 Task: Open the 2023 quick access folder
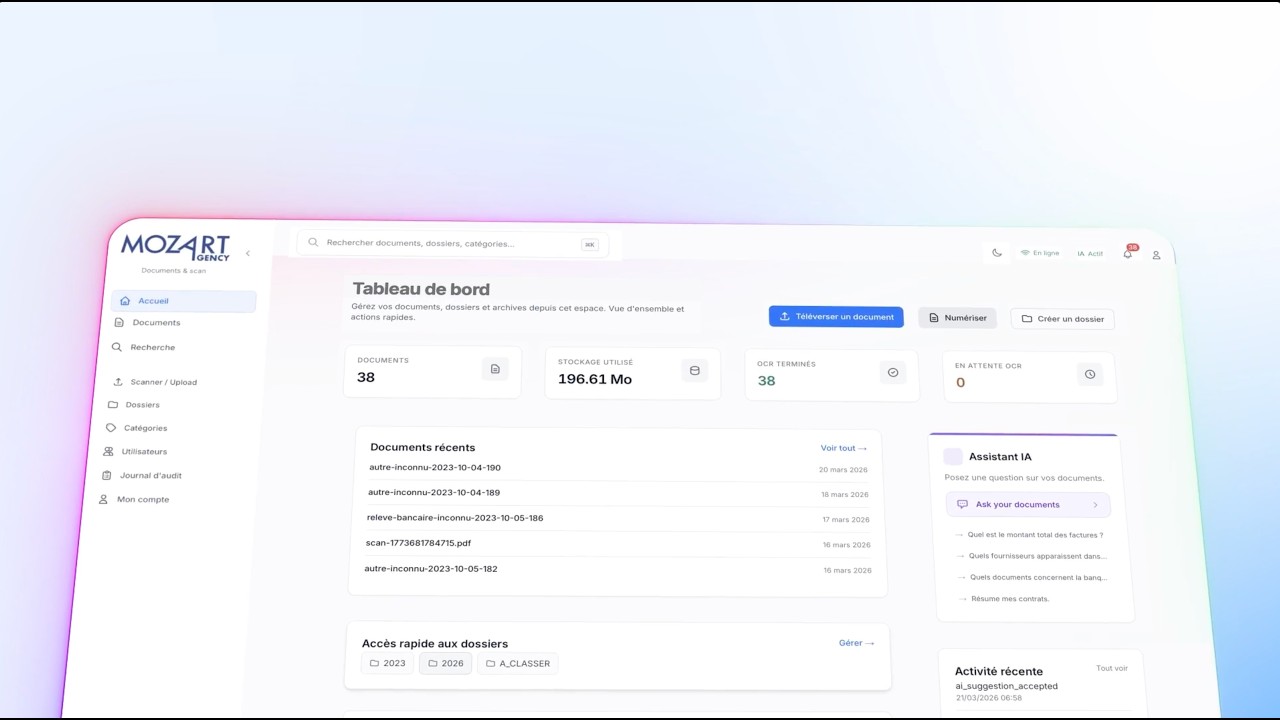tap(387, 663)
